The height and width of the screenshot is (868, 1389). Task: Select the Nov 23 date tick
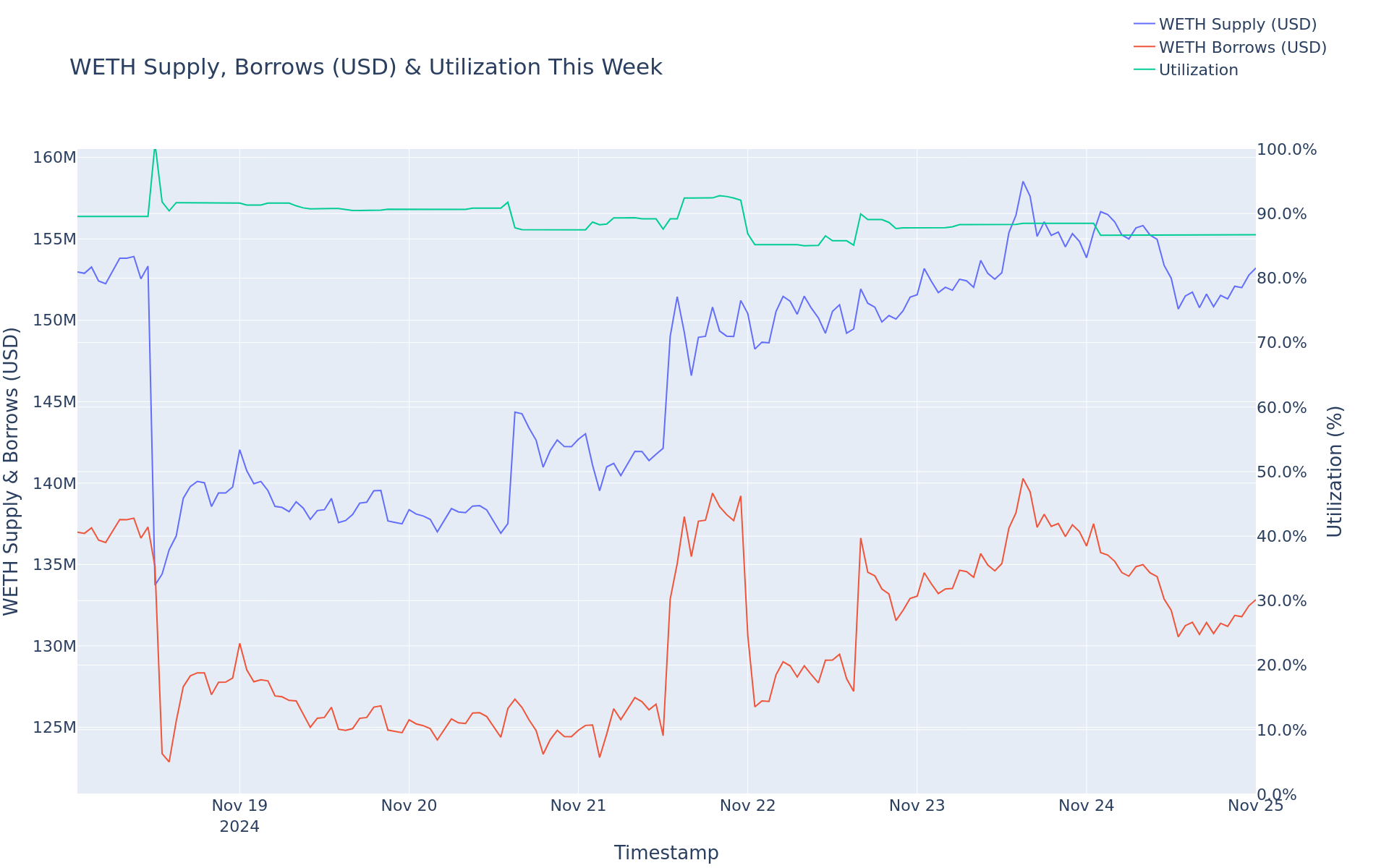[917, 806]
